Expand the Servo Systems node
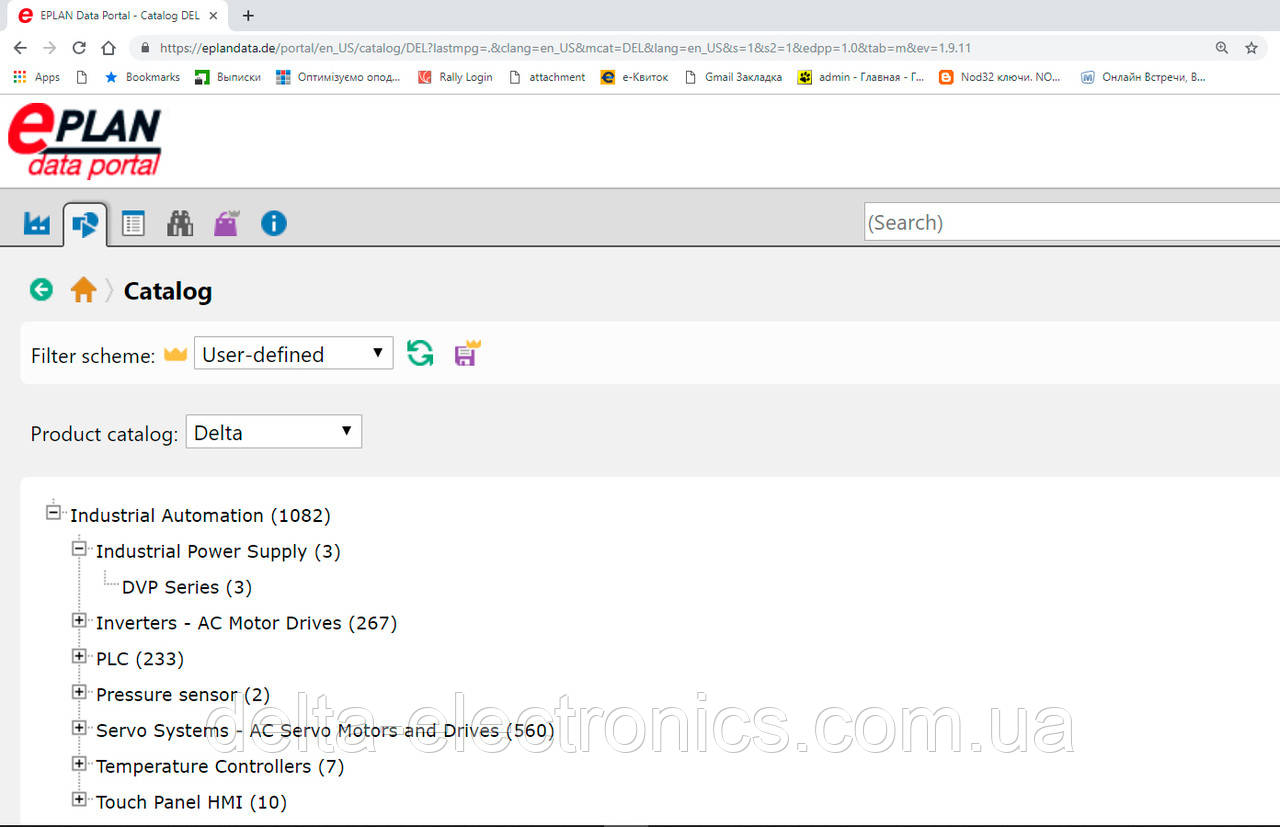Viewport: 1280px width, 827px height. click(79, 728)
